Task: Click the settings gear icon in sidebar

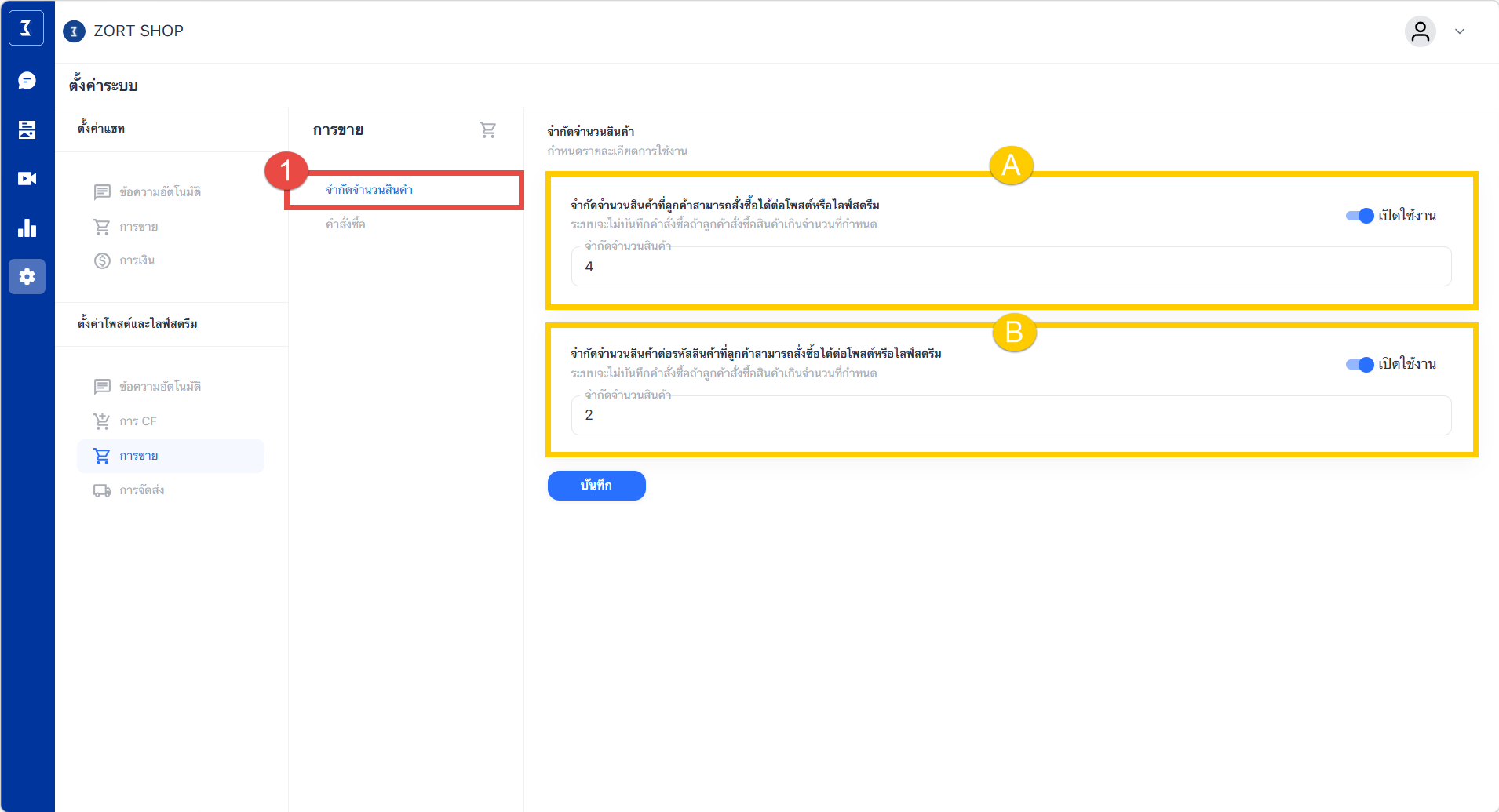Action: [x=27, y=277]
